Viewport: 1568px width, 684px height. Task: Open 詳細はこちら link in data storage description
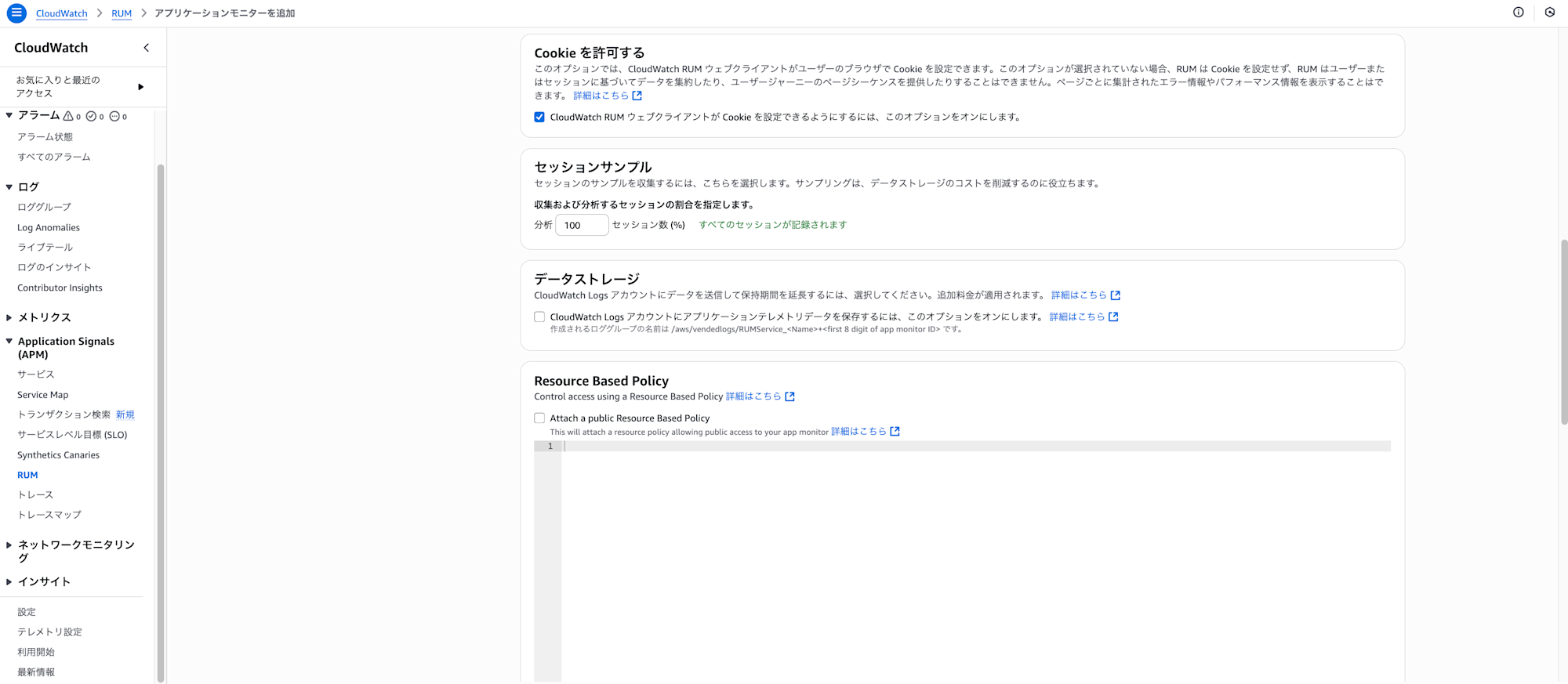(x=1079, y=295)
